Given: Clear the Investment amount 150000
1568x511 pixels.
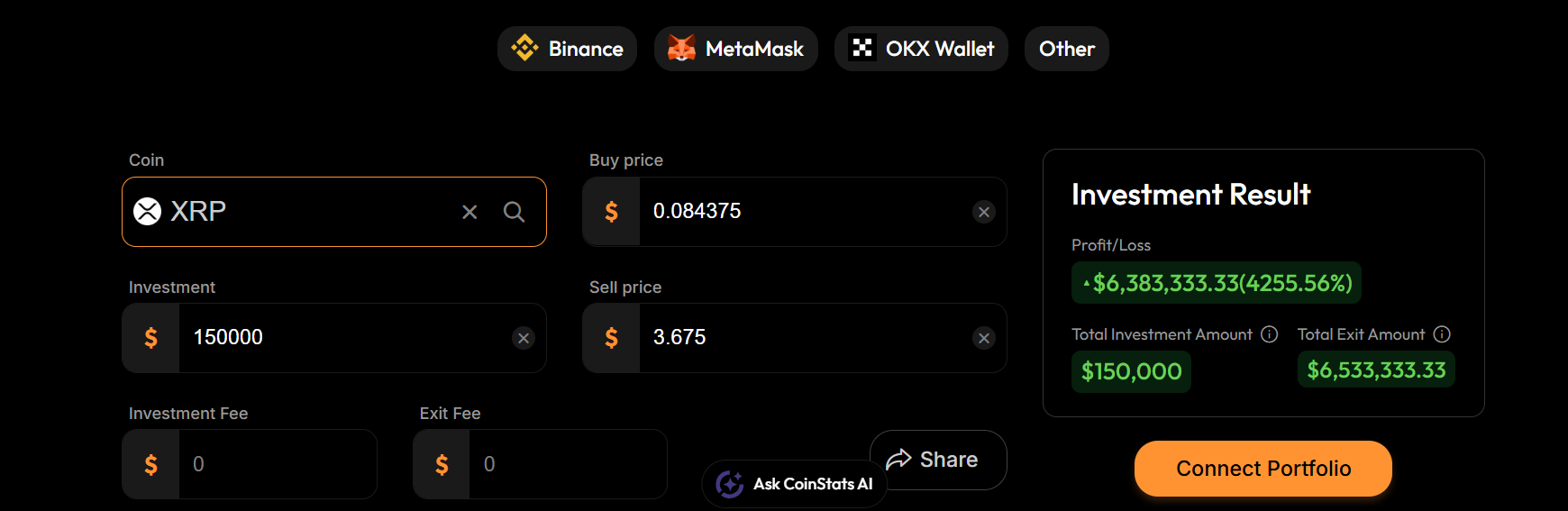Looking at the screenshot, I should tap(524, 338).
